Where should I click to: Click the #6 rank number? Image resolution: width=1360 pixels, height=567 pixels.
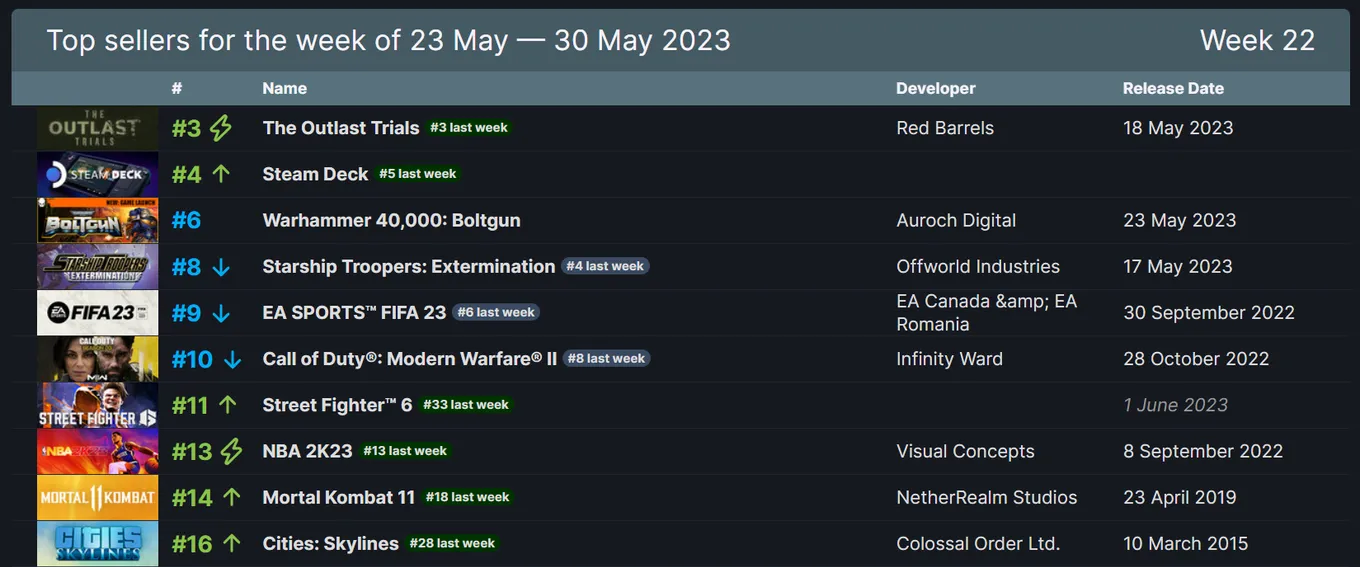pos(186,220)
